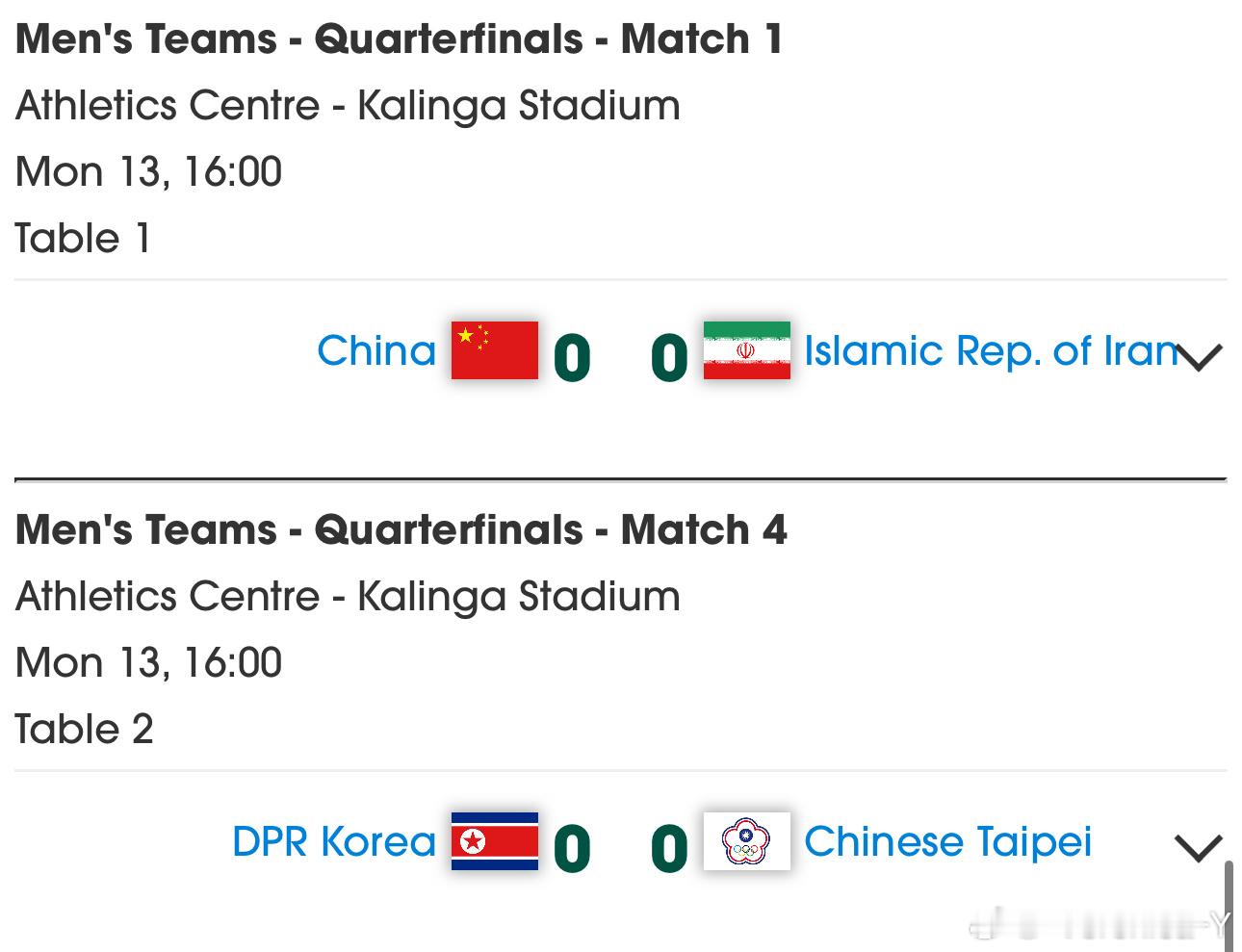
Task: Expand the China vs Iran match details
Action: [x=1199, y=357]
